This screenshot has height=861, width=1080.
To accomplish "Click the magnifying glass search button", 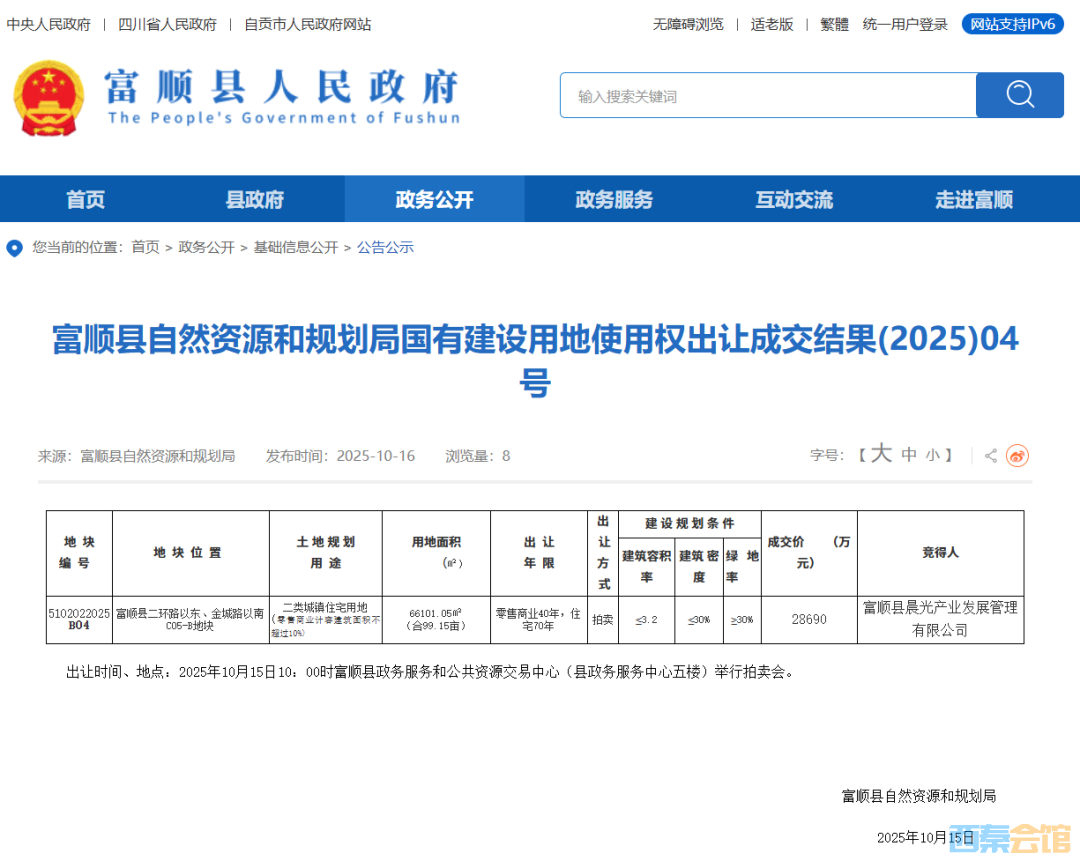I will click(x=1019, y=95).
